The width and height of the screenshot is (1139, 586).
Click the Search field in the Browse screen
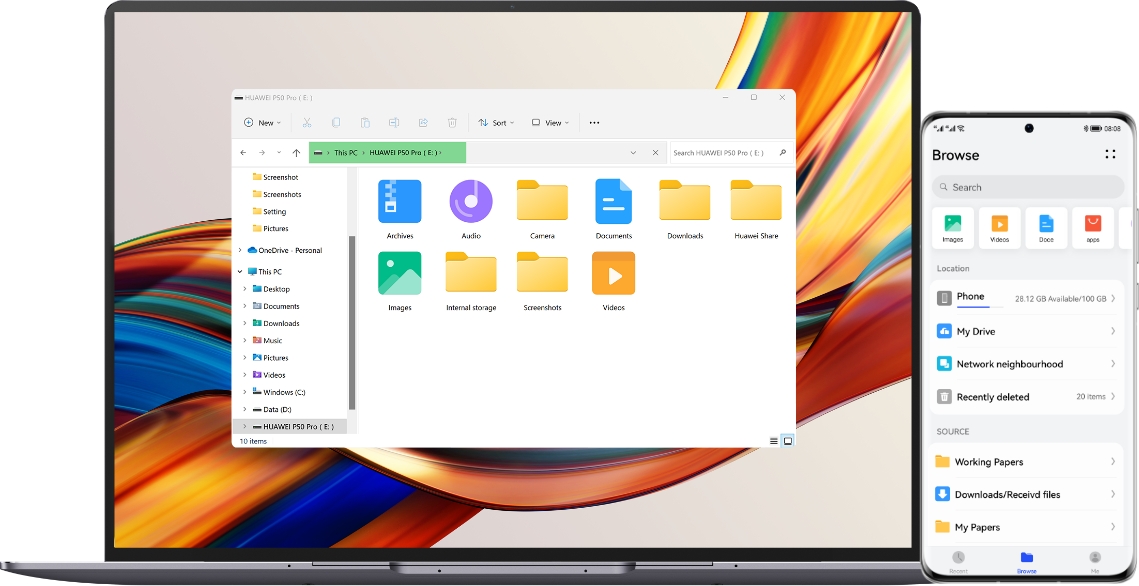[1027, 187]
